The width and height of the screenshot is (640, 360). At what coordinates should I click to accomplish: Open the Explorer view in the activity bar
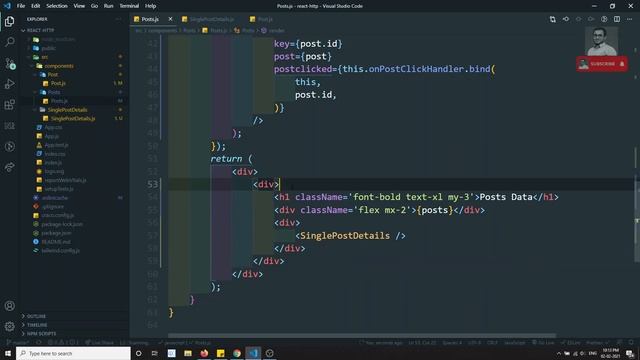(9, 21)
